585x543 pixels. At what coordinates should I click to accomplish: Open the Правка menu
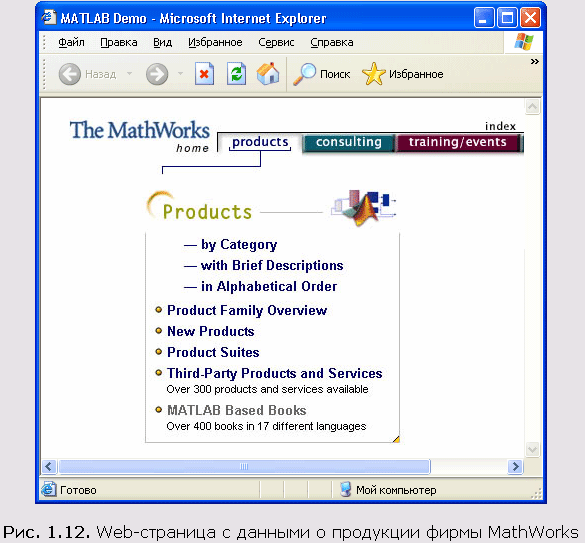point(119,43)
